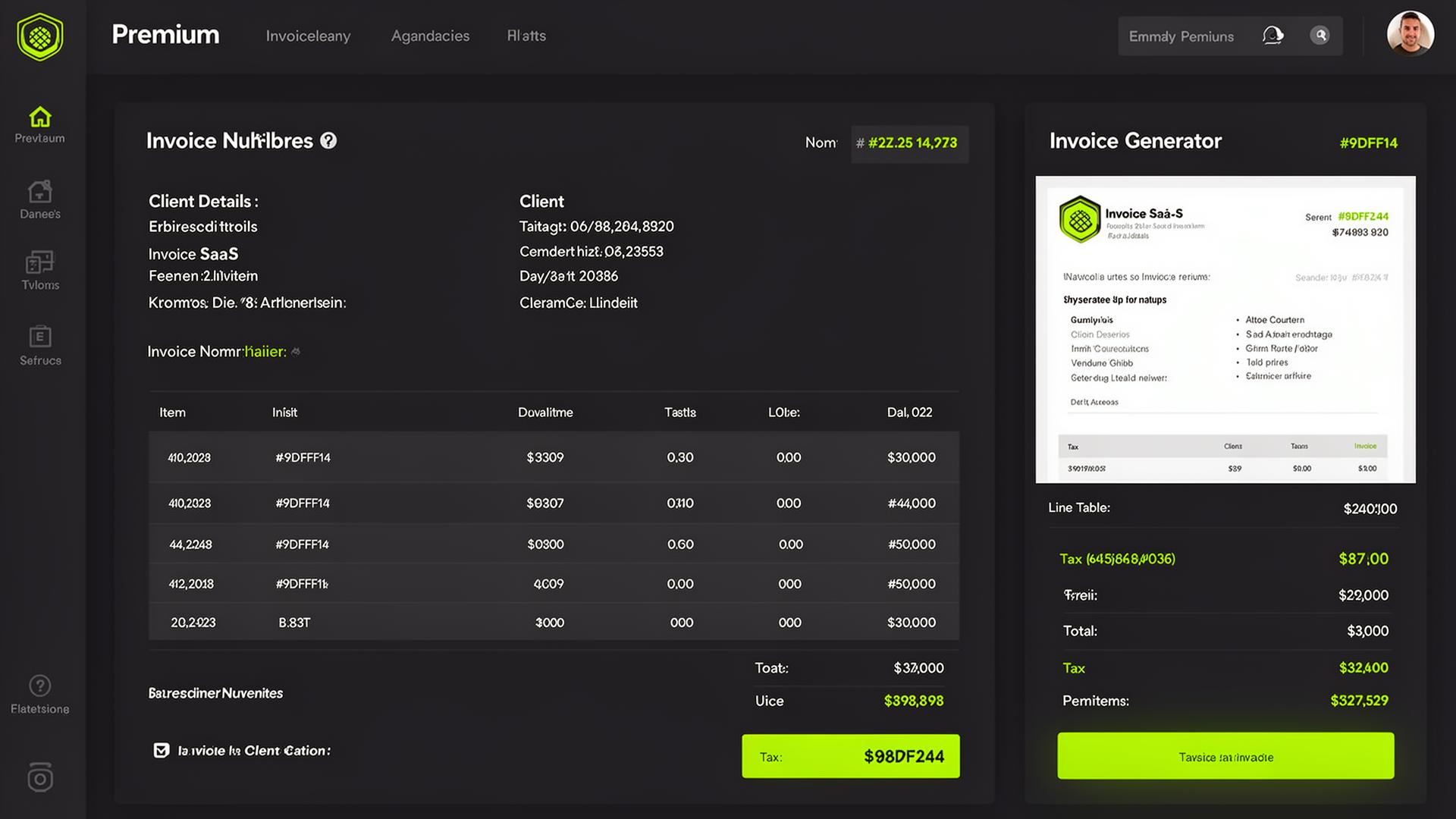The width and height of the screenshot is (1456, 819).
Task: Click the Tax $87,00 value in generator
Action: pyautogui.click(x=1363, y=559)
